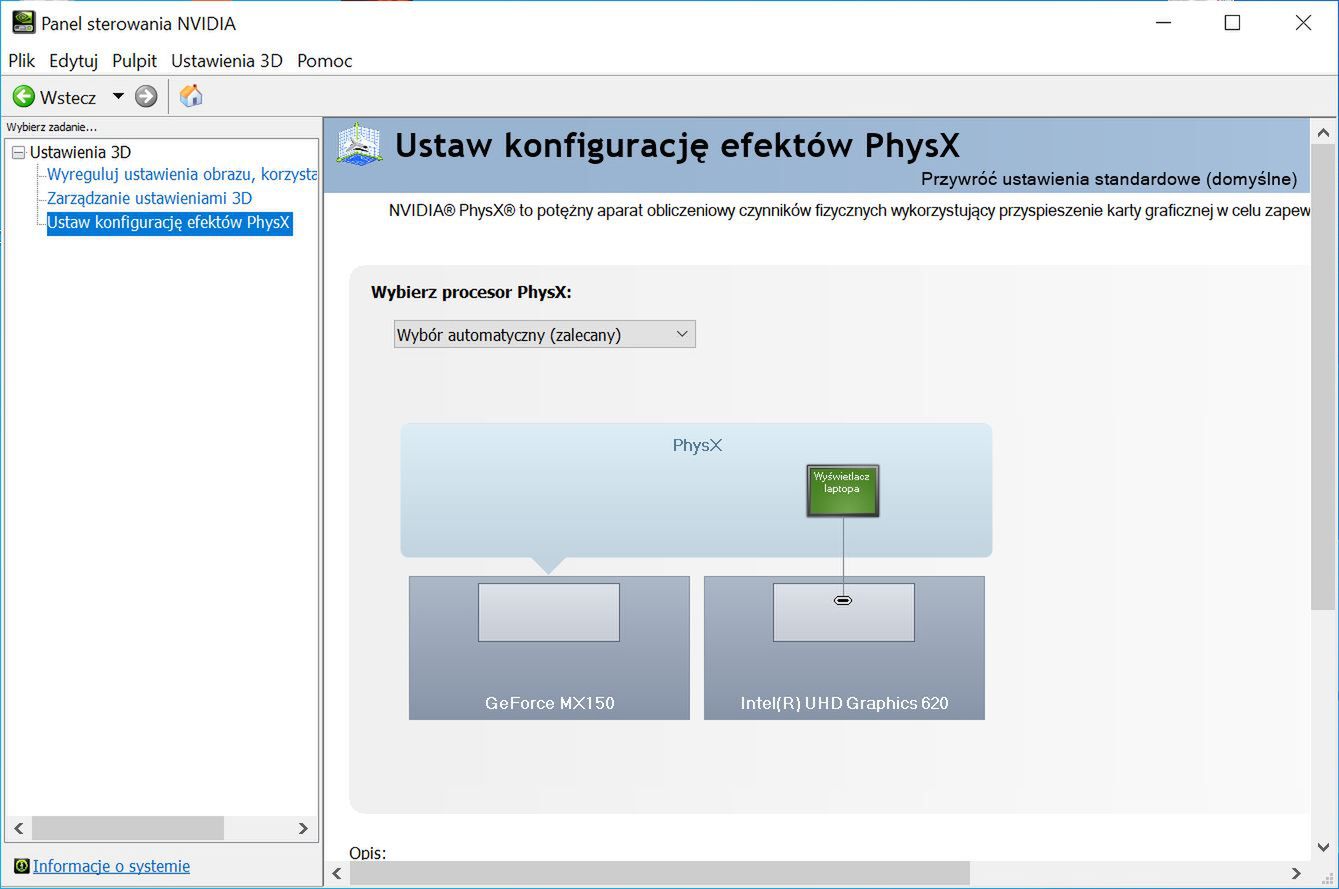Click the forward navigation arrow icon
This screenshot has height=889, width=1339.
(x=146, y=97)
